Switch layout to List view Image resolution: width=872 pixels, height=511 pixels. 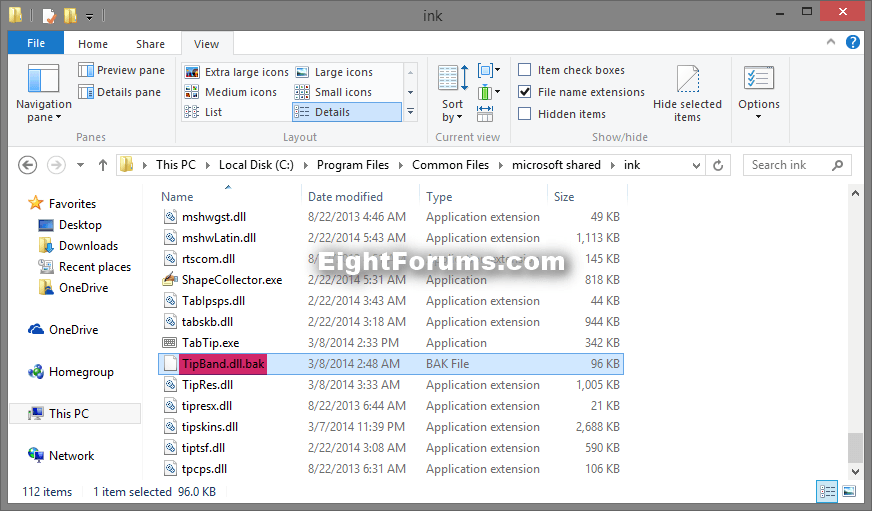(x=203, y=112)
